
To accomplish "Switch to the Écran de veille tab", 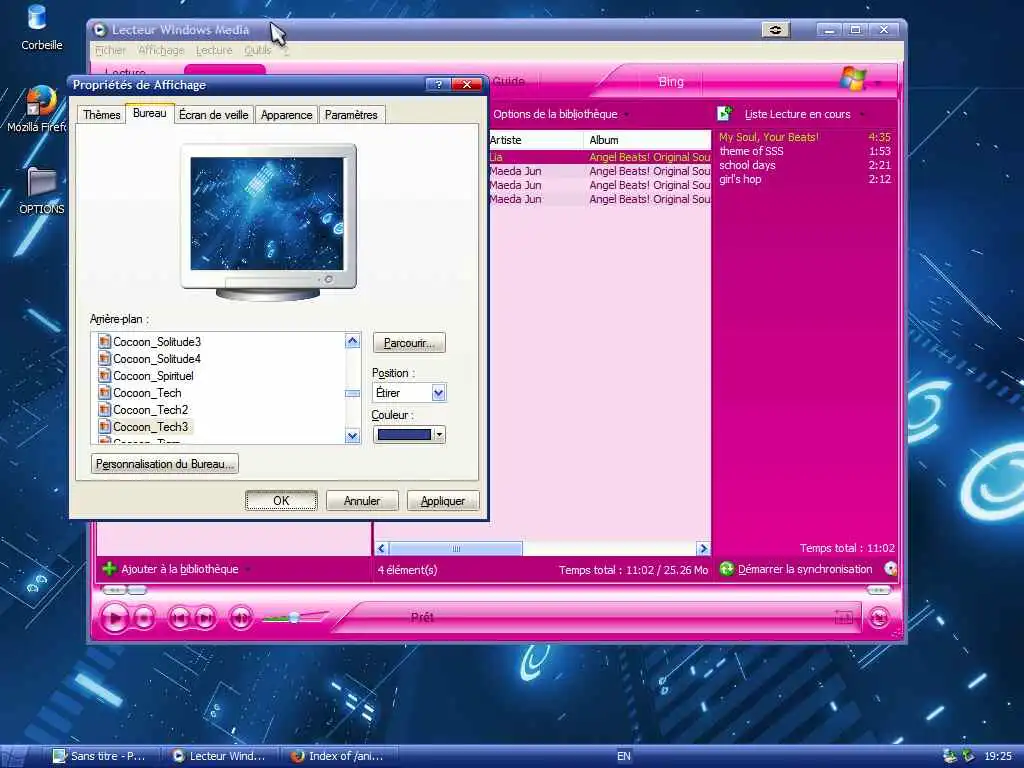I will 214,115.
